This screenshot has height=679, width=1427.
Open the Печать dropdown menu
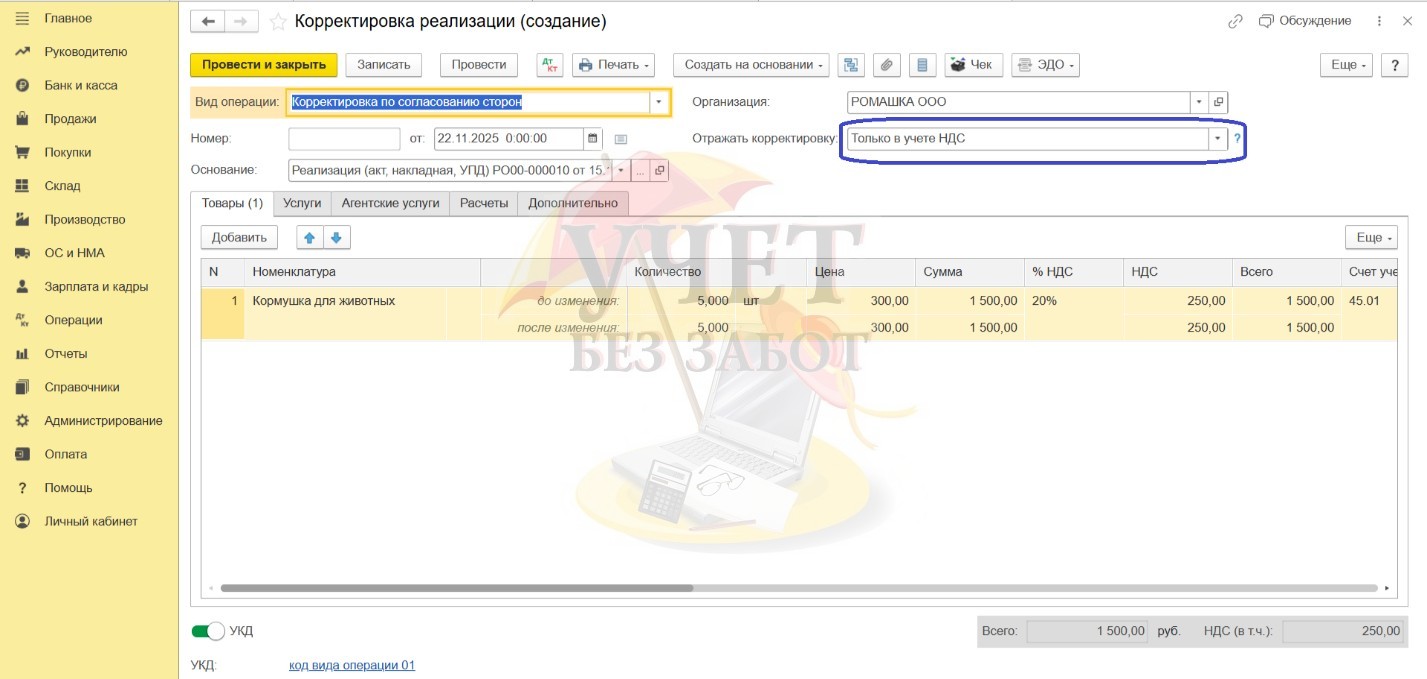point(613,65)
